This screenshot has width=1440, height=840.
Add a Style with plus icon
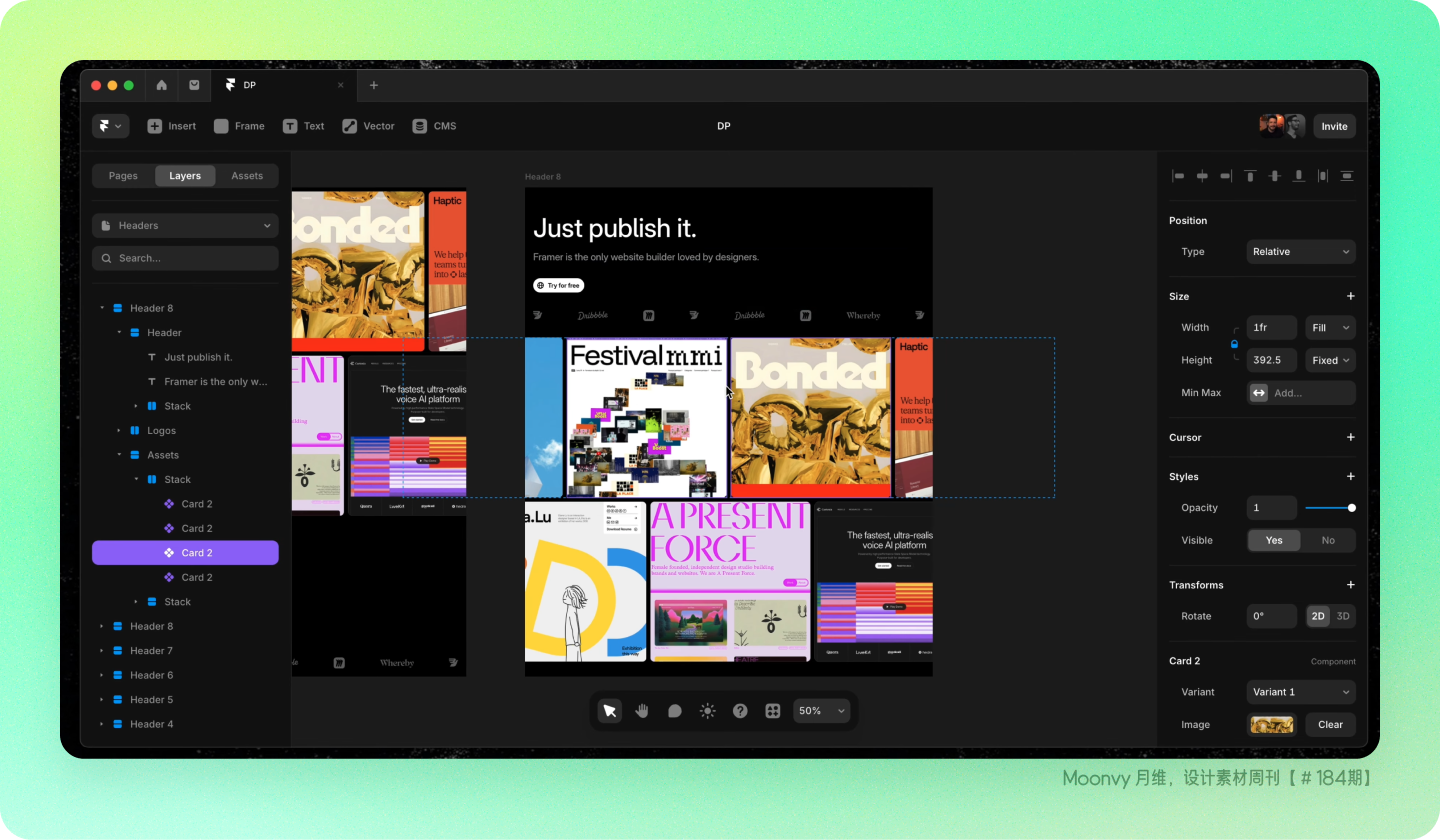point(1351,476)
